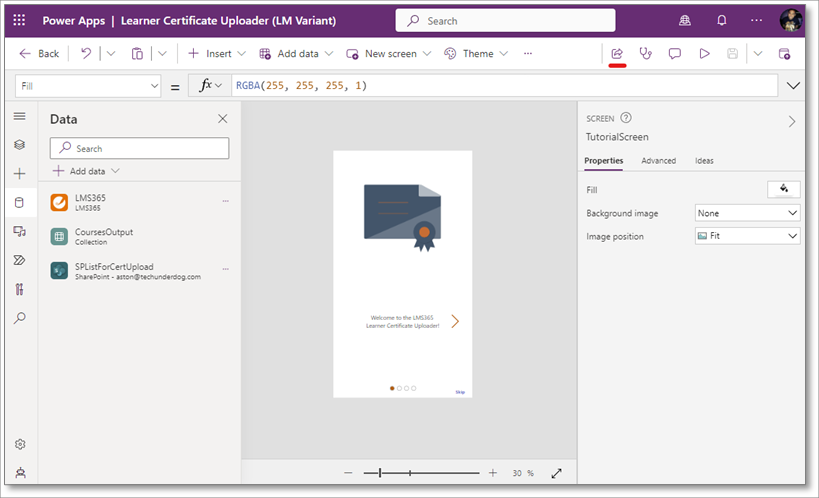Switch to the Ideas tab

click(x=704, y=161)
